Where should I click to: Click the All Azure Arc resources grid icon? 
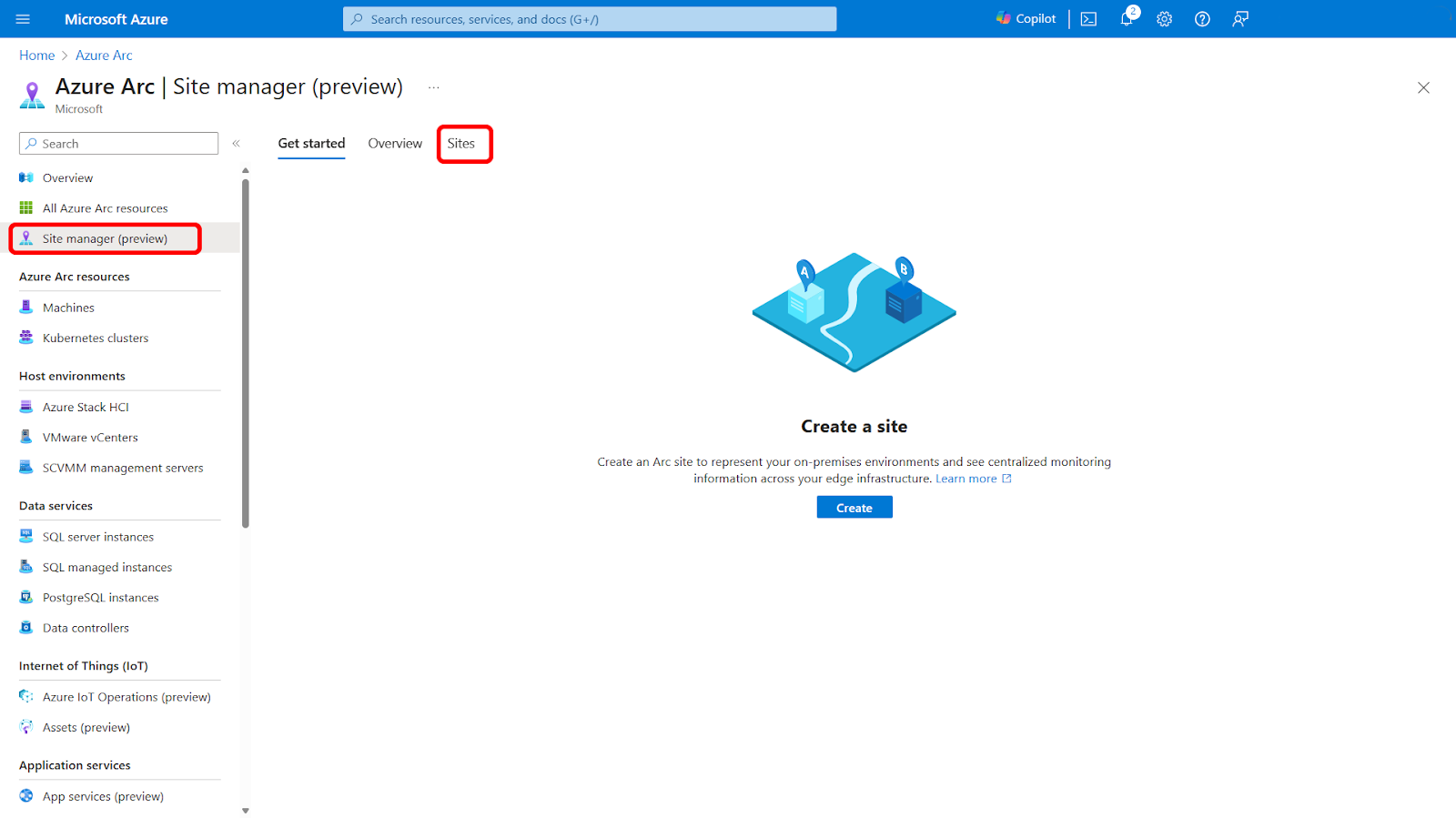tap(26, 207)
